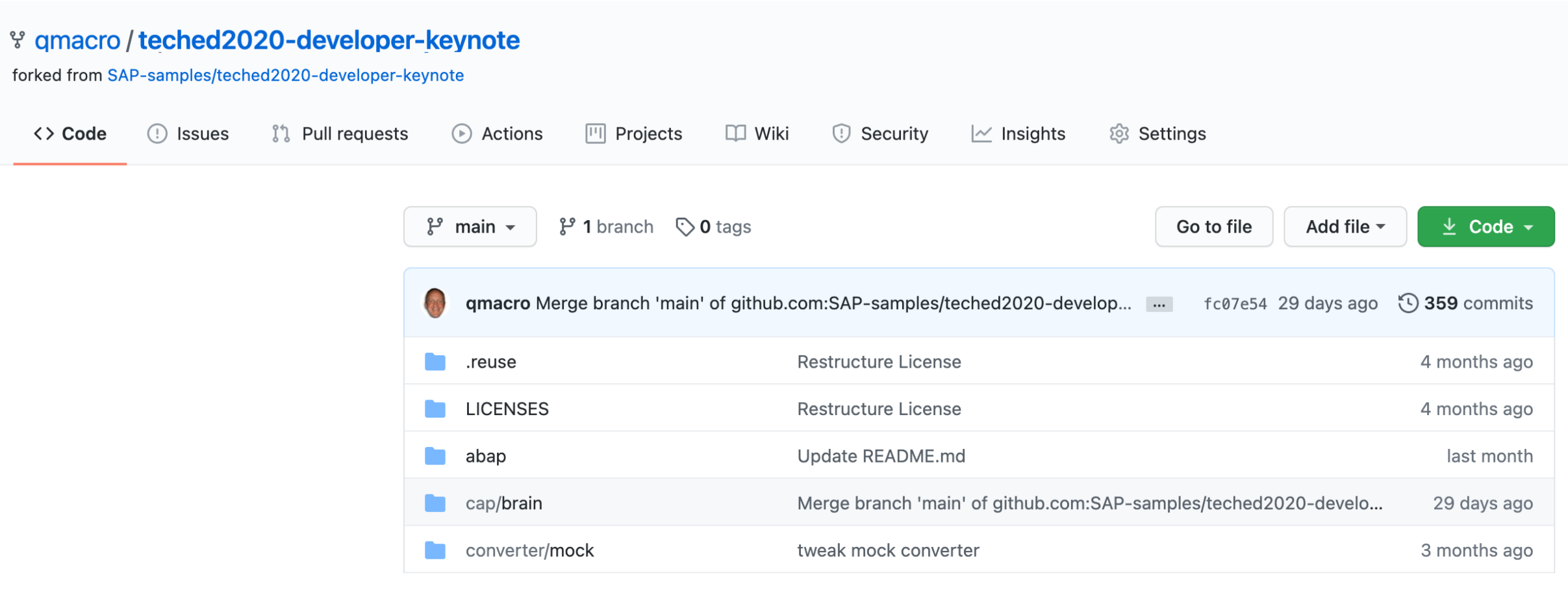Screen dimensions: 1568x595
Task: Open the Projects tab
Action: (x=634, y=134)
